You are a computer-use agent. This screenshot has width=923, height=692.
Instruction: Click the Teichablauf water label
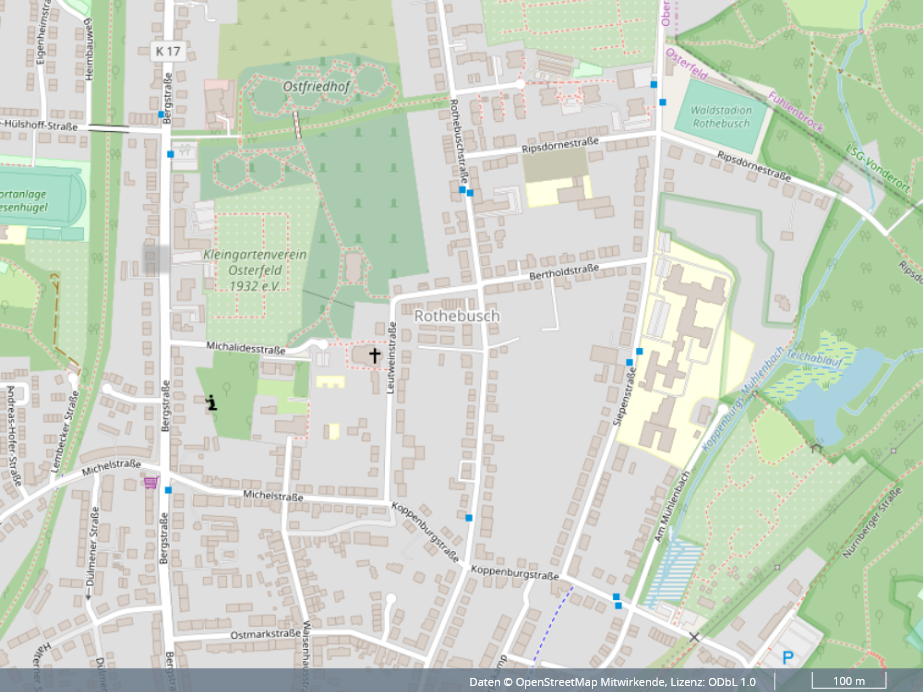[815, 359]
